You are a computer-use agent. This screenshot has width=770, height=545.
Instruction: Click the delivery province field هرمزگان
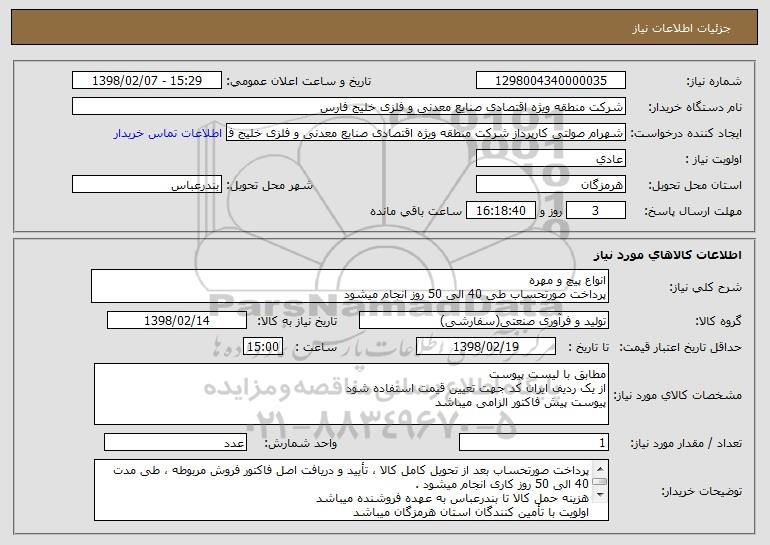(551, 185)
